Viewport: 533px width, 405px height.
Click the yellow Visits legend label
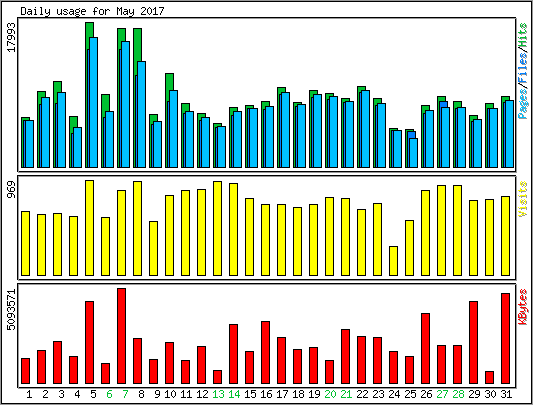(523, 199)
